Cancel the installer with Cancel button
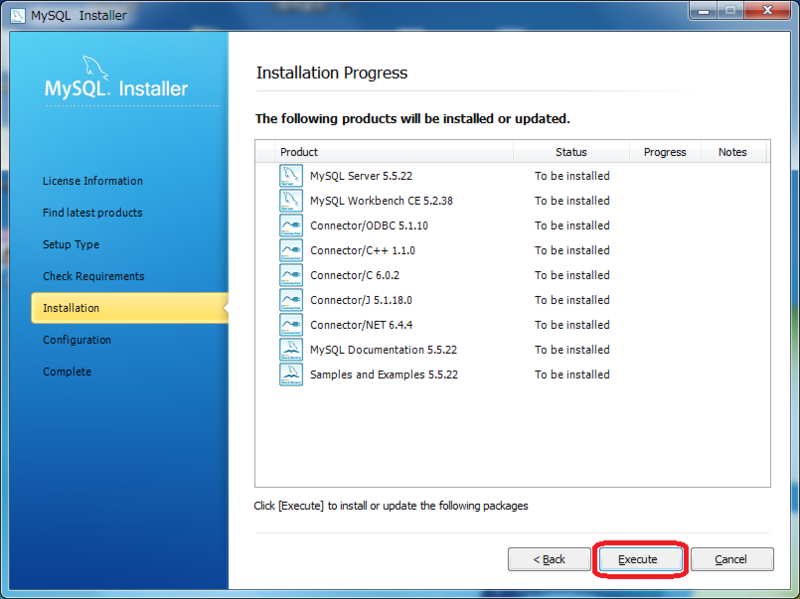Image resolution: width=800 pixels, height=599 pixels. click(x=732, y=559)
